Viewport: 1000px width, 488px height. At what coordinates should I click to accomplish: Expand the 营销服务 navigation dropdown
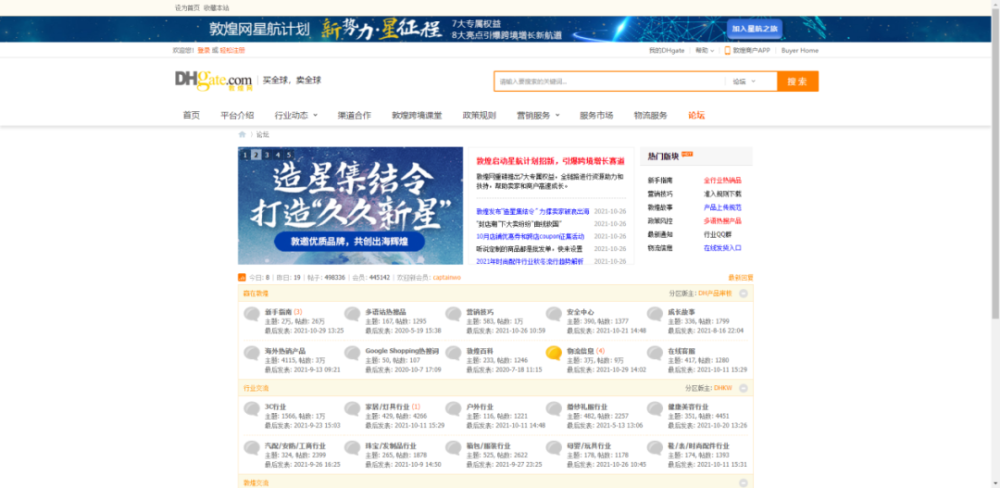click(x=538, y=115)
